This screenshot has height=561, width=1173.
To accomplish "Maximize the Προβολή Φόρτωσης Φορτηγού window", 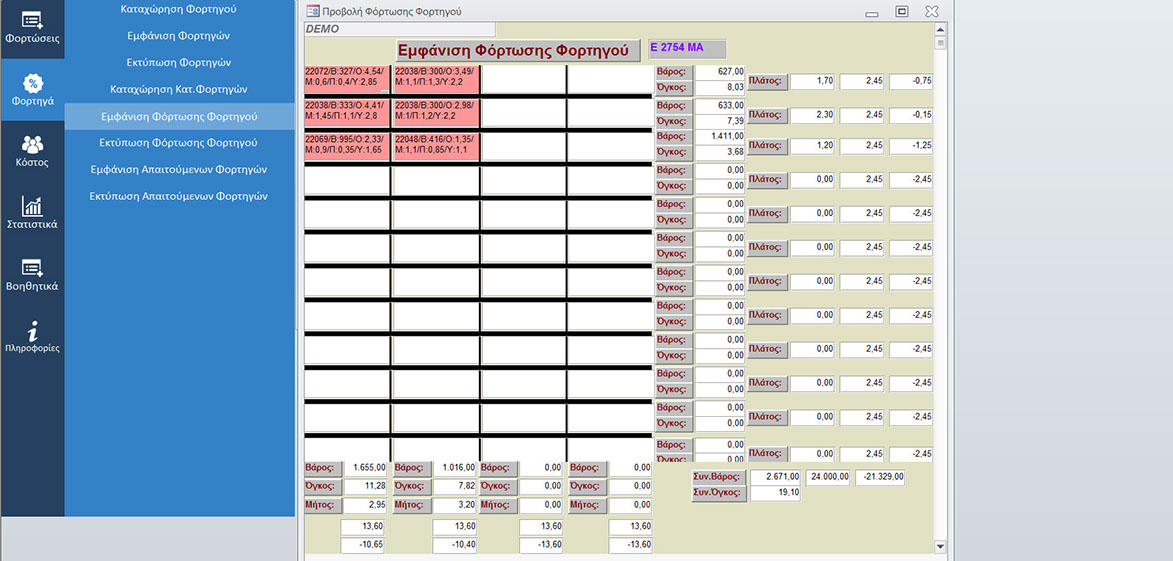I will click(x=901, y=11).
